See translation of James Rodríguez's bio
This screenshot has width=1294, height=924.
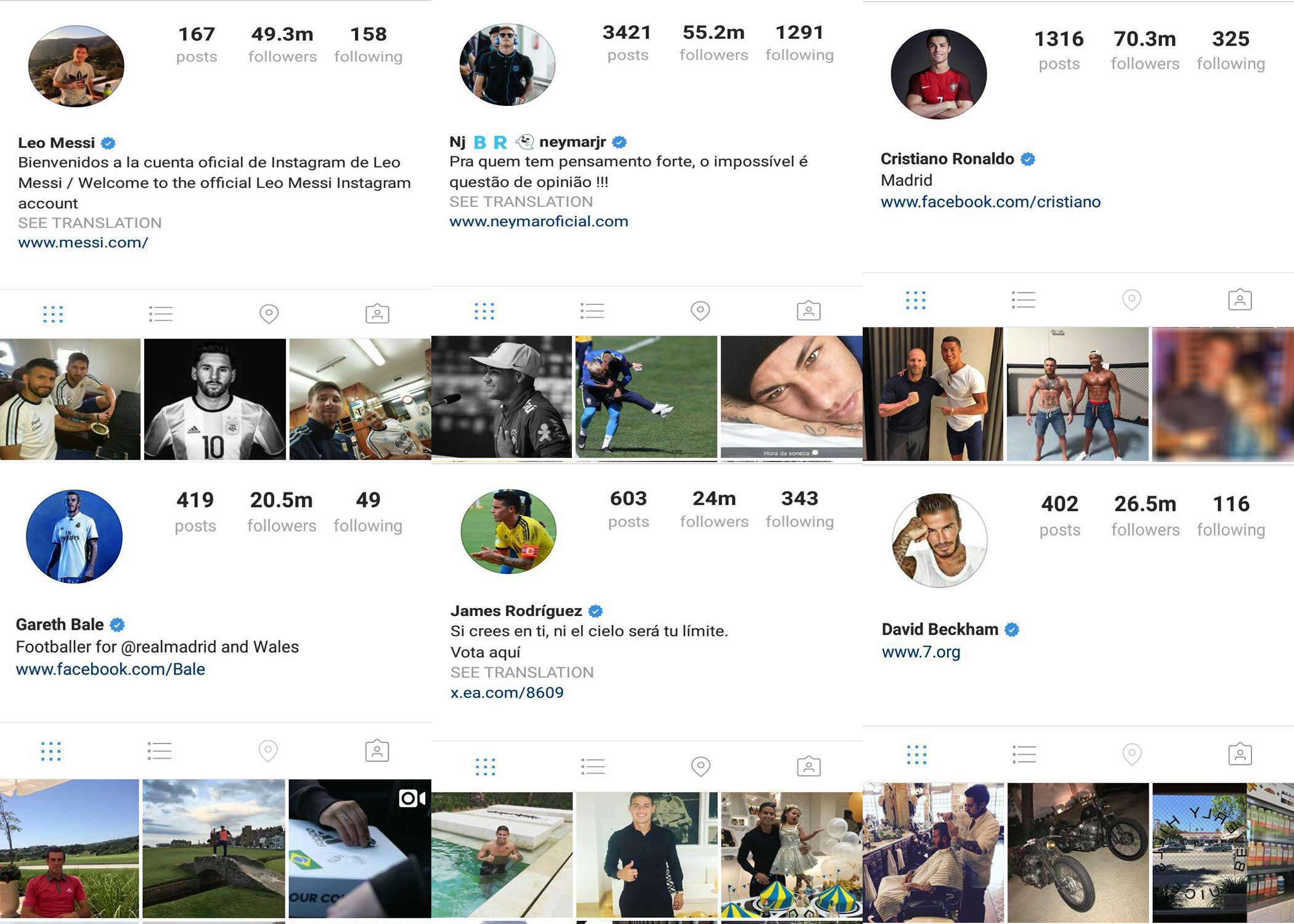point(522,672)
